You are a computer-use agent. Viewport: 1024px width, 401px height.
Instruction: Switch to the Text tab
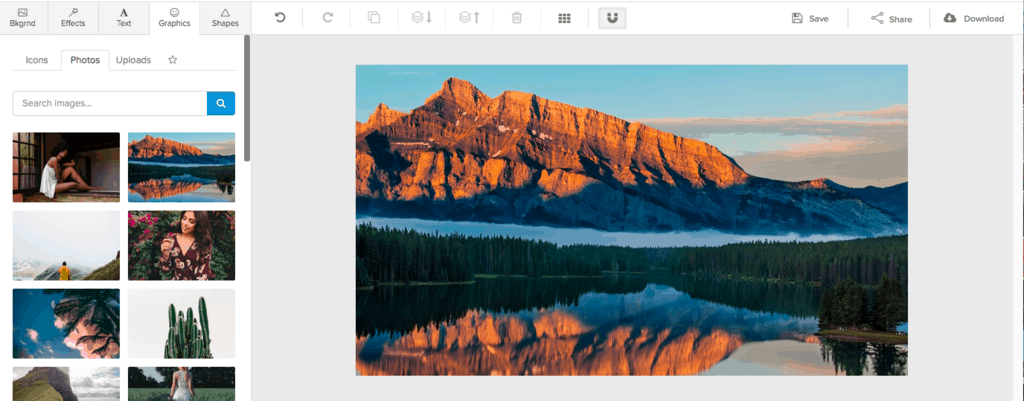pos(124,18)
